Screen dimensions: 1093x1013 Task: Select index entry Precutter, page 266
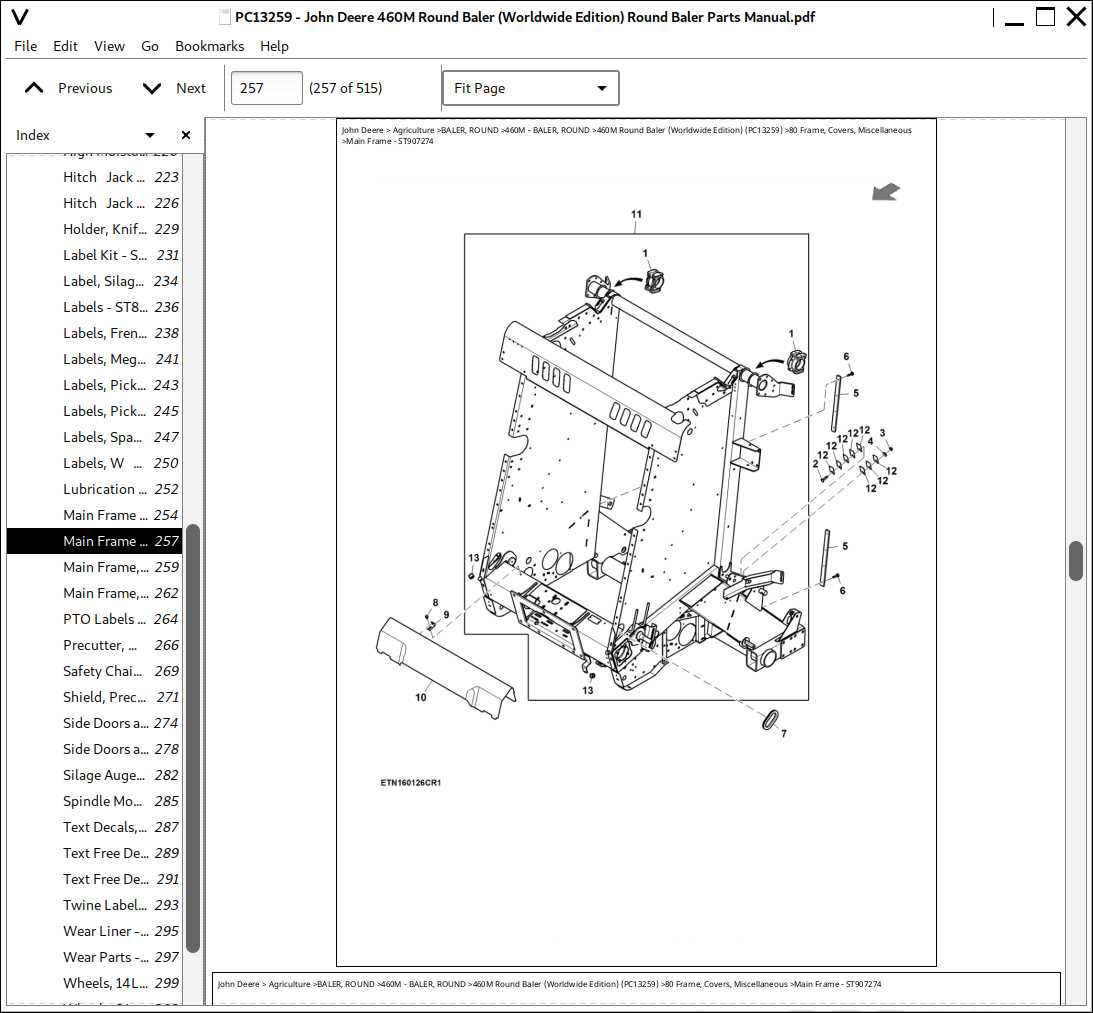94,646
